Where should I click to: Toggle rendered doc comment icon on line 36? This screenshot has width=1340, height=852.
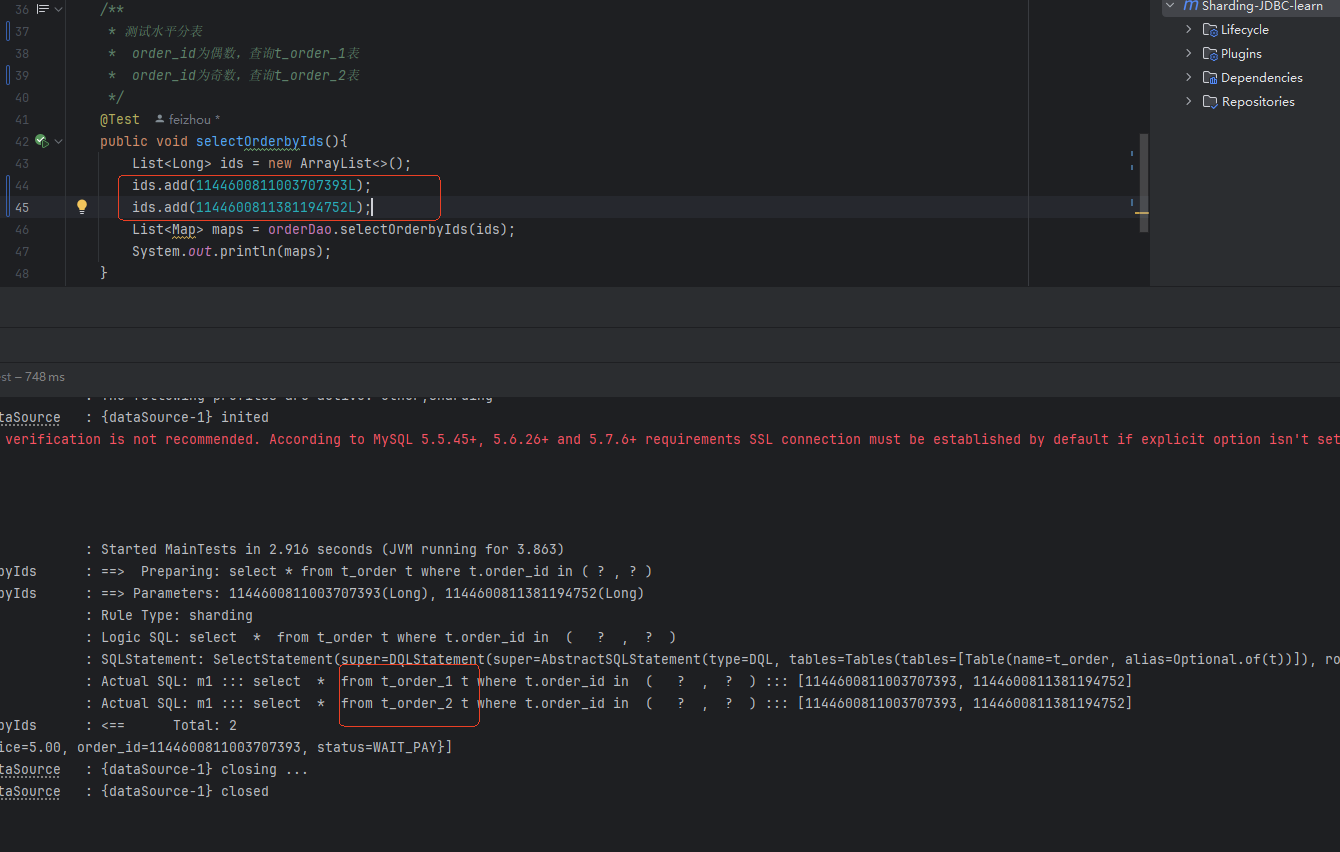pyautogui.click(x=42, y=9)
